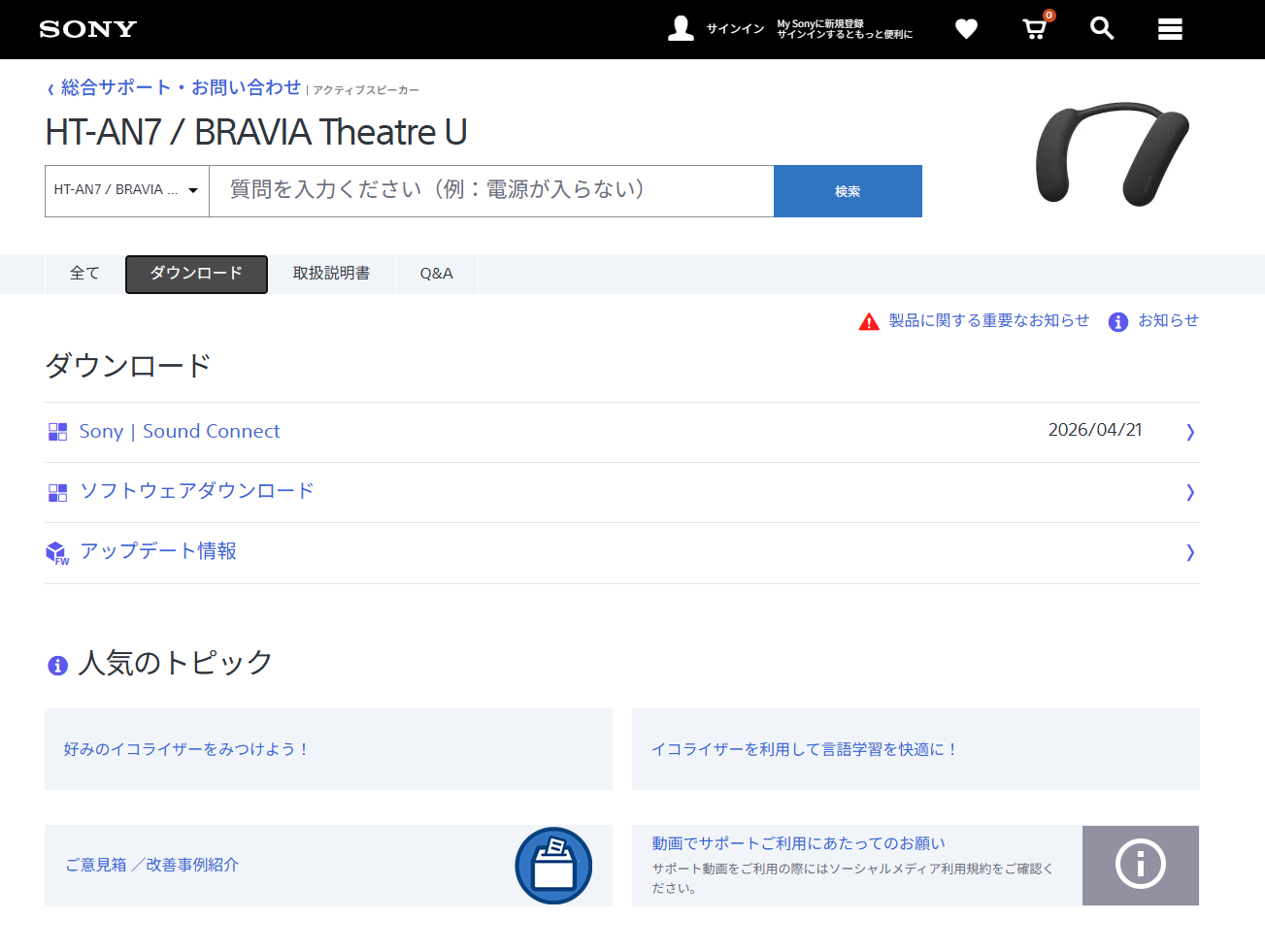Image resolution: width=1265 pixels, height=952 pixels.
Task: Open the hamburger menu icon
Action: click(x=1170, y=29)
